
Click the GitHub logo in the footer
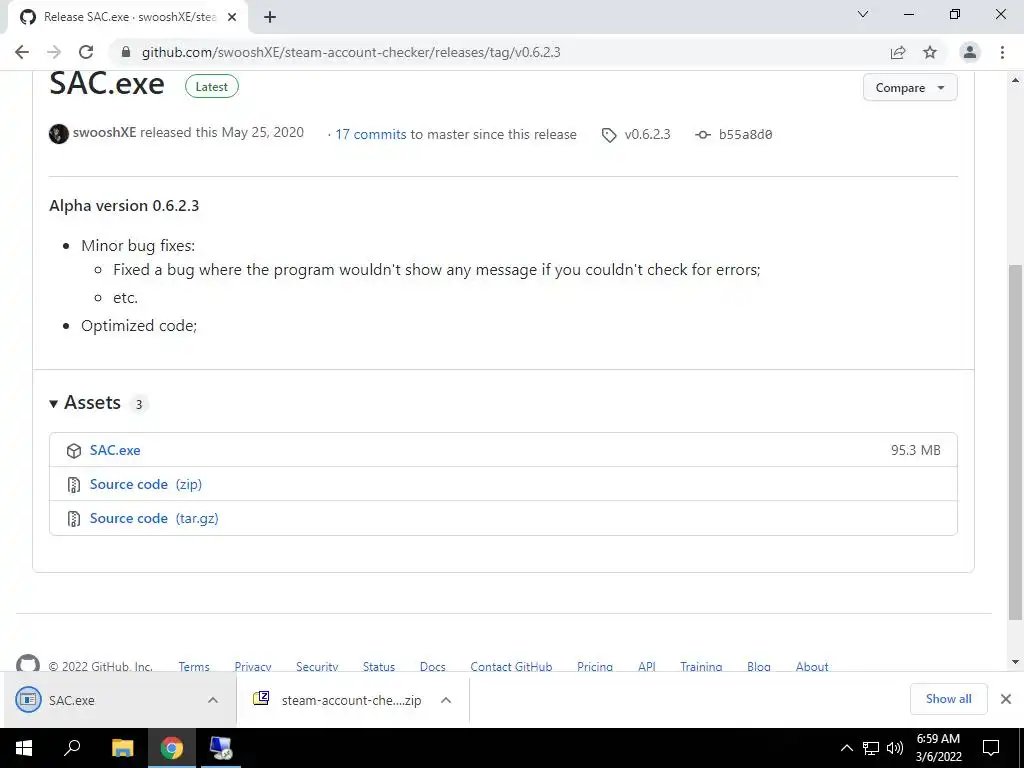(x=27, y=664)
